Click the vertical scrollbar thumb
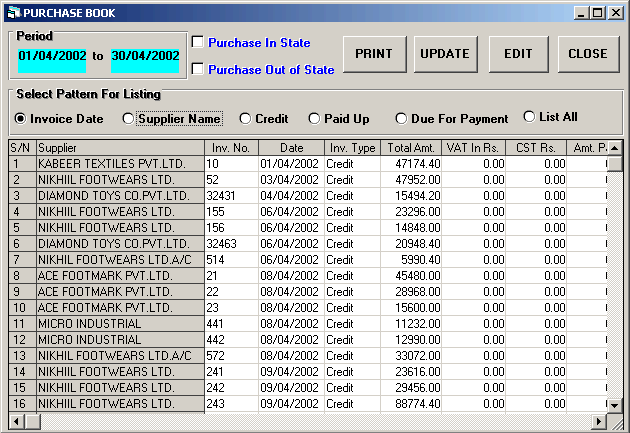 615,164
